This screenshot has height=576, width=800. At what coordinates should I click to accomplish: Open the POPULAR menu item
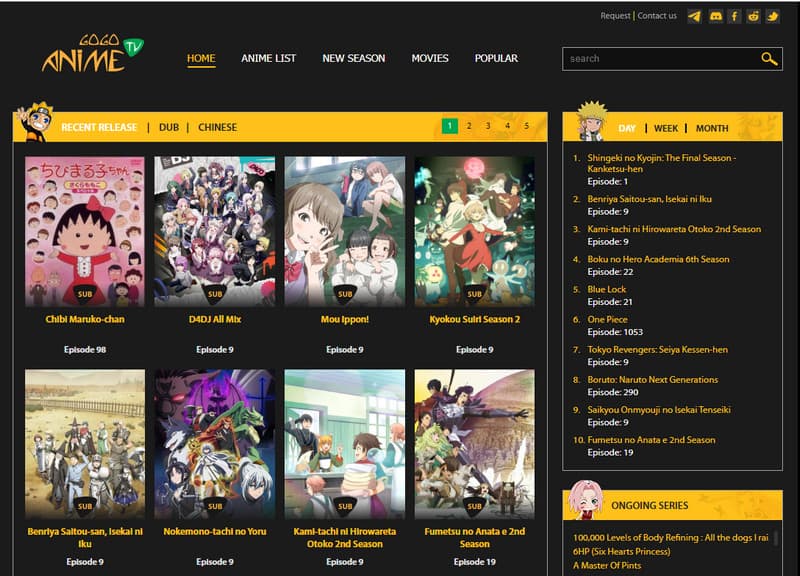point(496,59)
